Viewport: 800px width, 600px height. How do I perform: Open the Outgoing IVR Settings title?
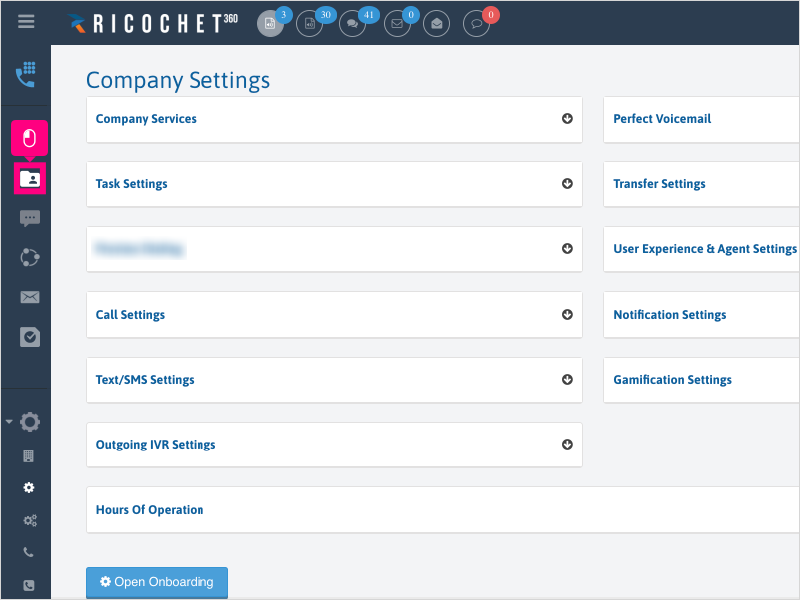[x=155, y=445]
